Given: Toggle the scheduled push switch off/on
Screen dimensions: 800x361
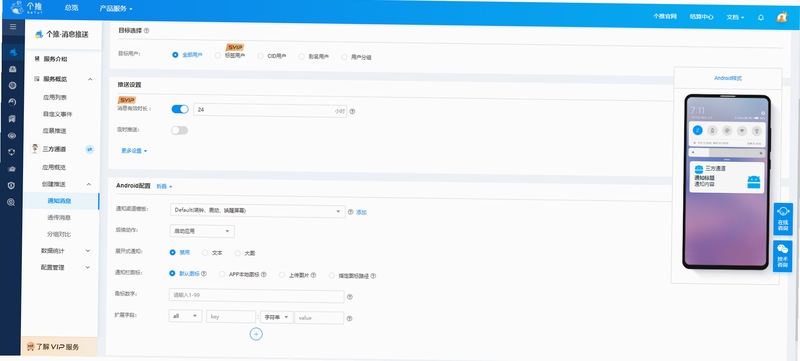Looking at the screenshot, I should click(x=180, y=131).
